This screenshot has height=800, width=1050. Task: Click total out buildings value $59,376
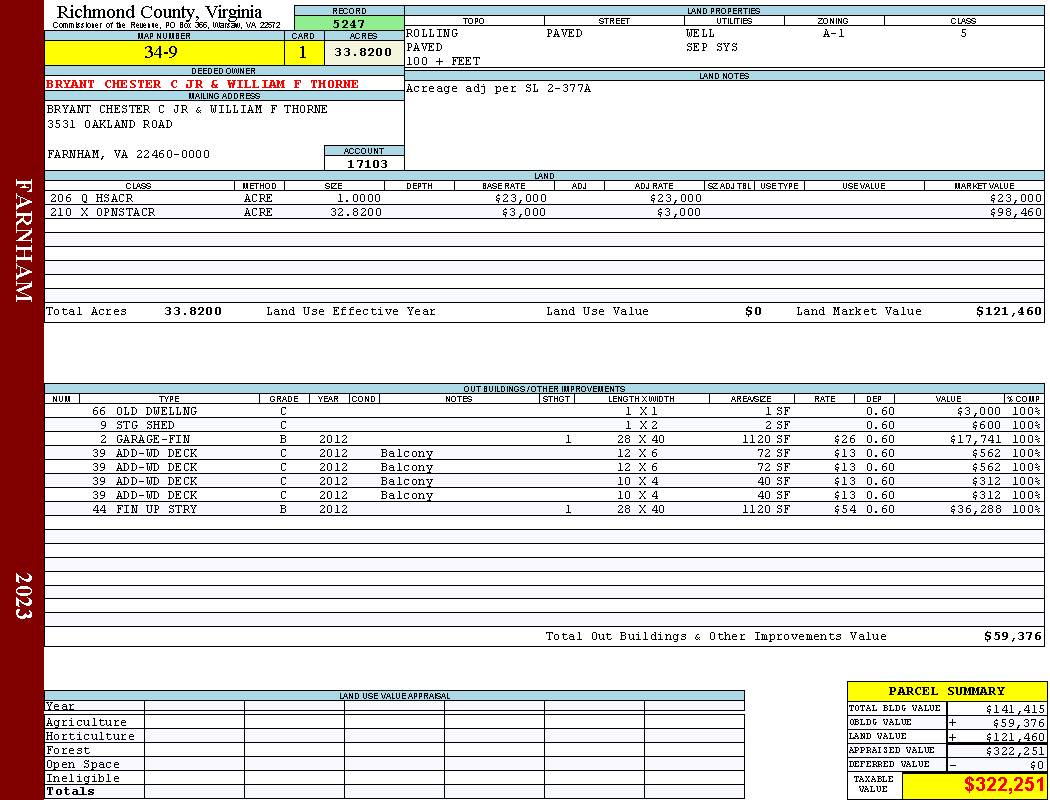pos(1013,637)
